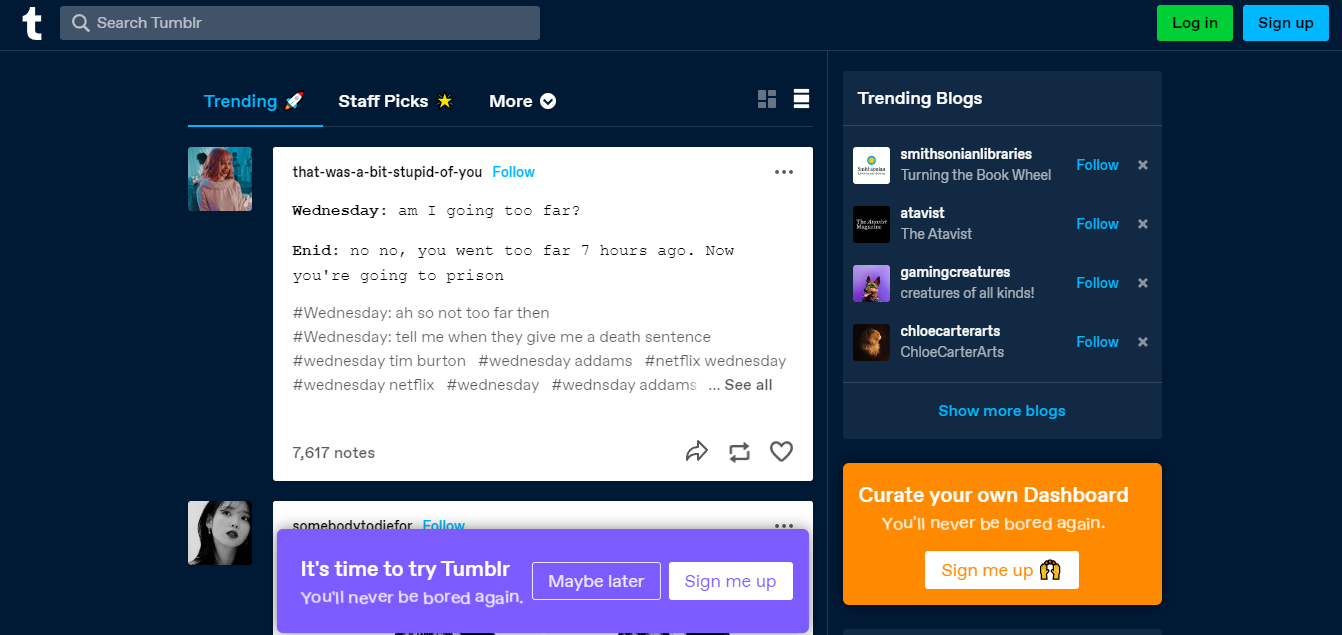The image size is (1342, 635).
Task: Click Trending Blogs heading
Action: tap(920, 98)
